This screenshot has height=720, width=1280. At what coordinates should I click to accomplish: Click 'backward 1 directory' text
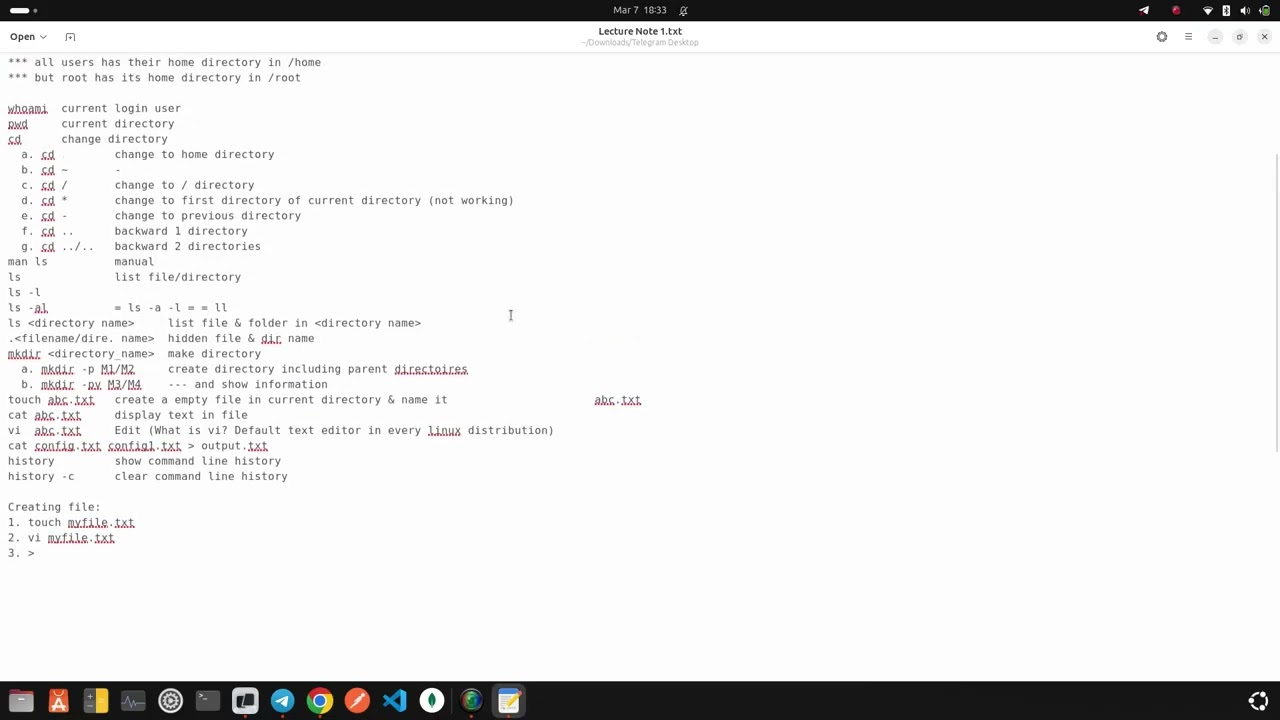point(181,231)
